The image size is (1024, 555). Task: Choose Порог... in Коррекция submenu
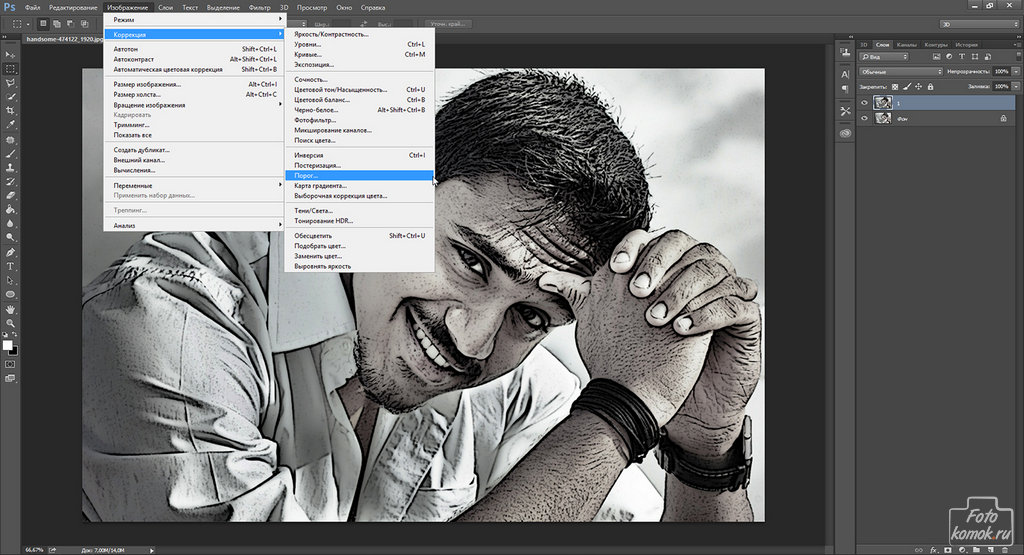point(359,176)
